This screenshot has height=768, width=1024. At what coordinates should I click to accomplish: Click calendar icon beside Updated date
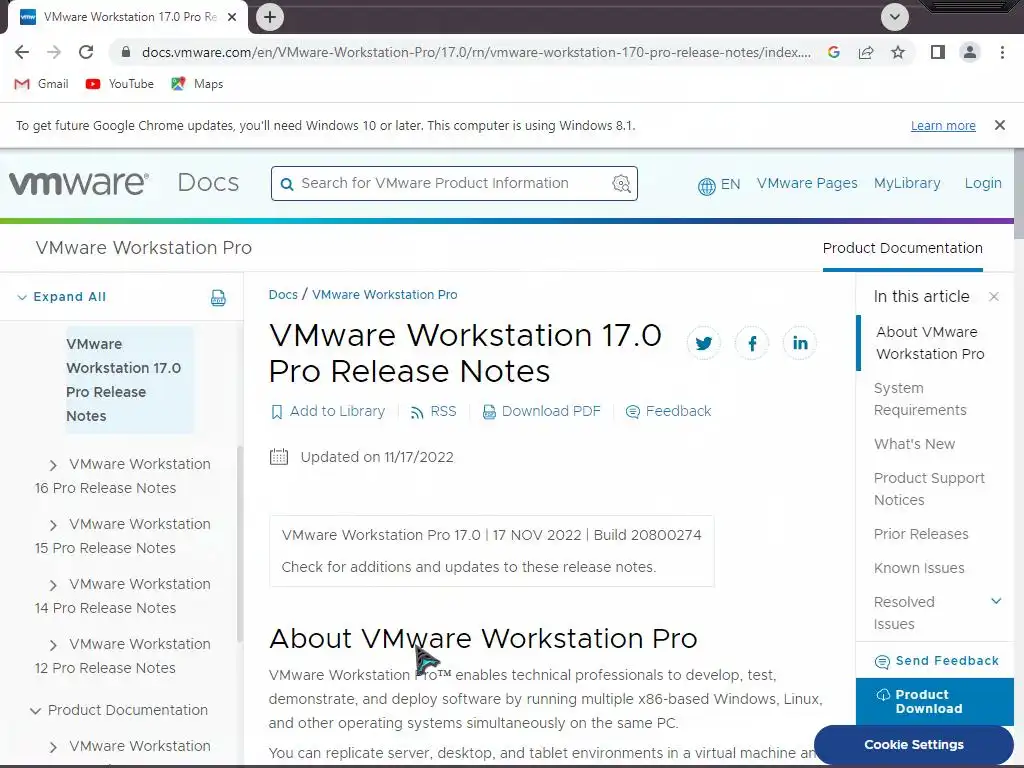pyautogui.click(x=279, y=456)
